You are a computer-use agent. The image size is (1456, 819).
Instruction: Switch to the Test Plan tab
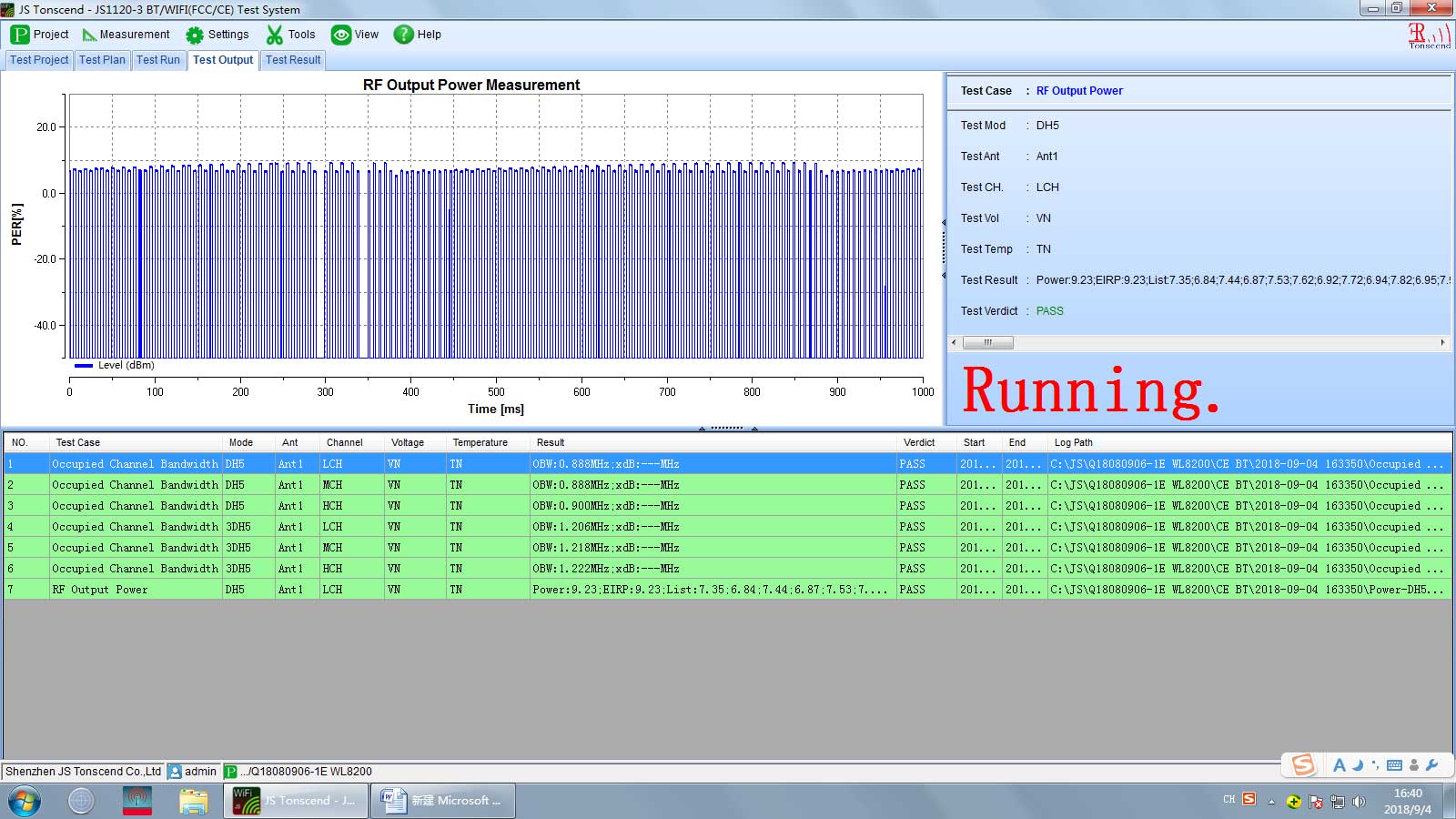coord(102,60)
